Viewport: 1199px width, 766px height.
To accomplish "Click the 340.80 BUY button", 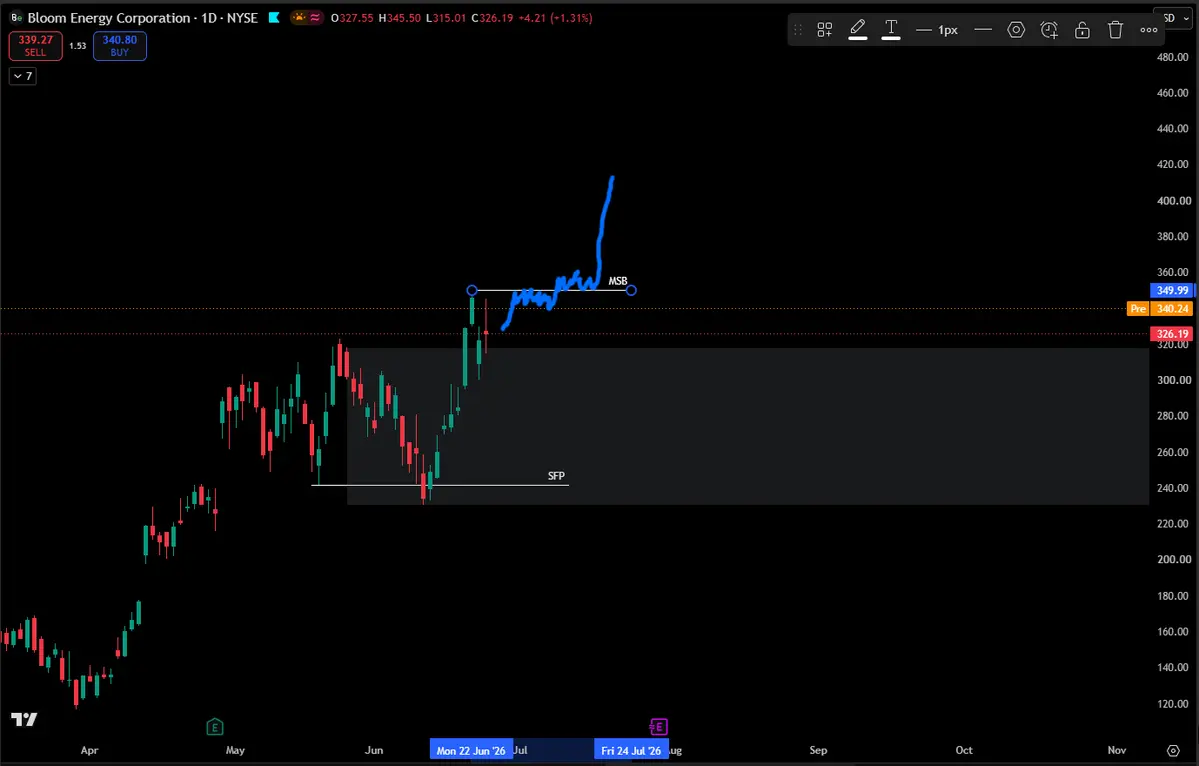I will [x=120, y=46].
